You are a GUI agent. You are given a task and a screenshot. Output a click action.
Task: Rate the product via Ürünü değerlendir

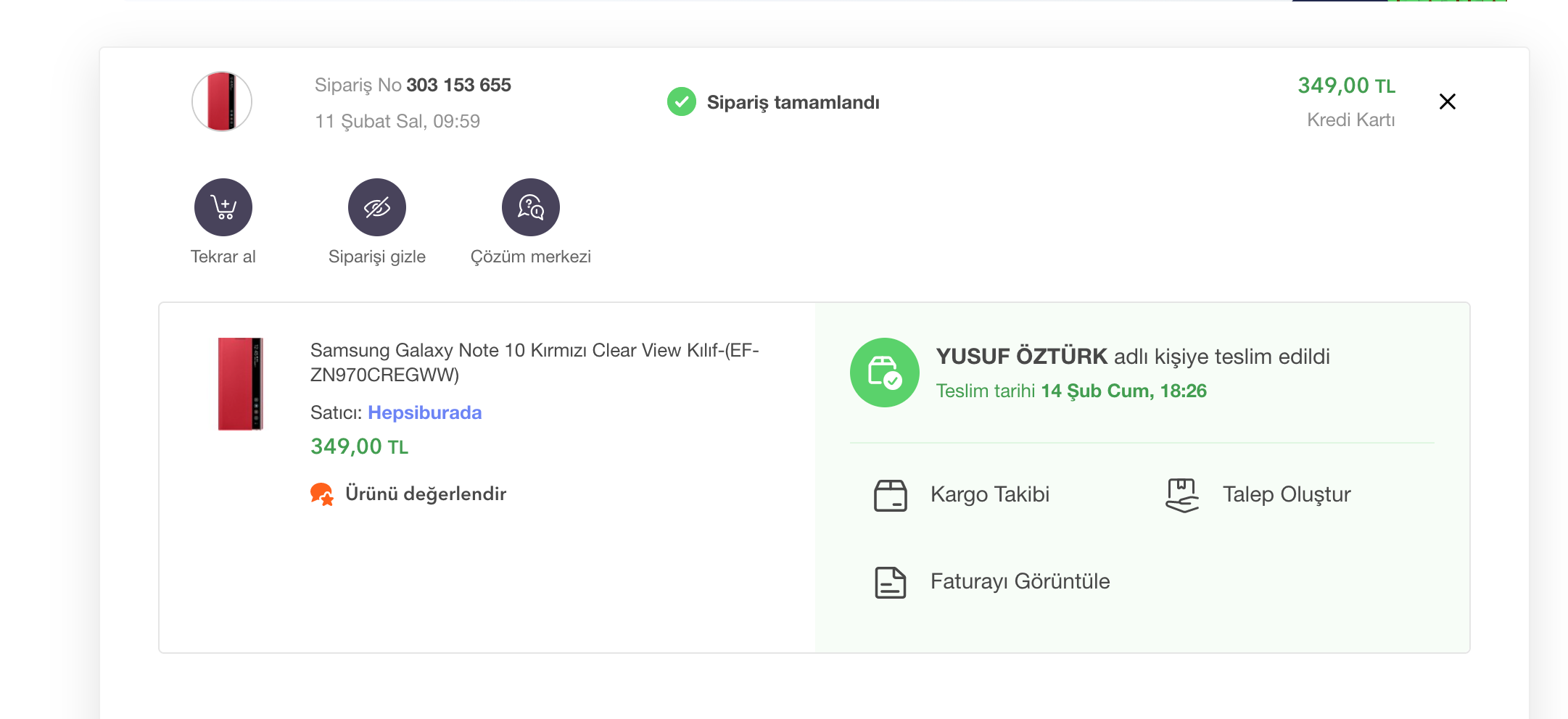pyautogui.click(x=426, y=494)
